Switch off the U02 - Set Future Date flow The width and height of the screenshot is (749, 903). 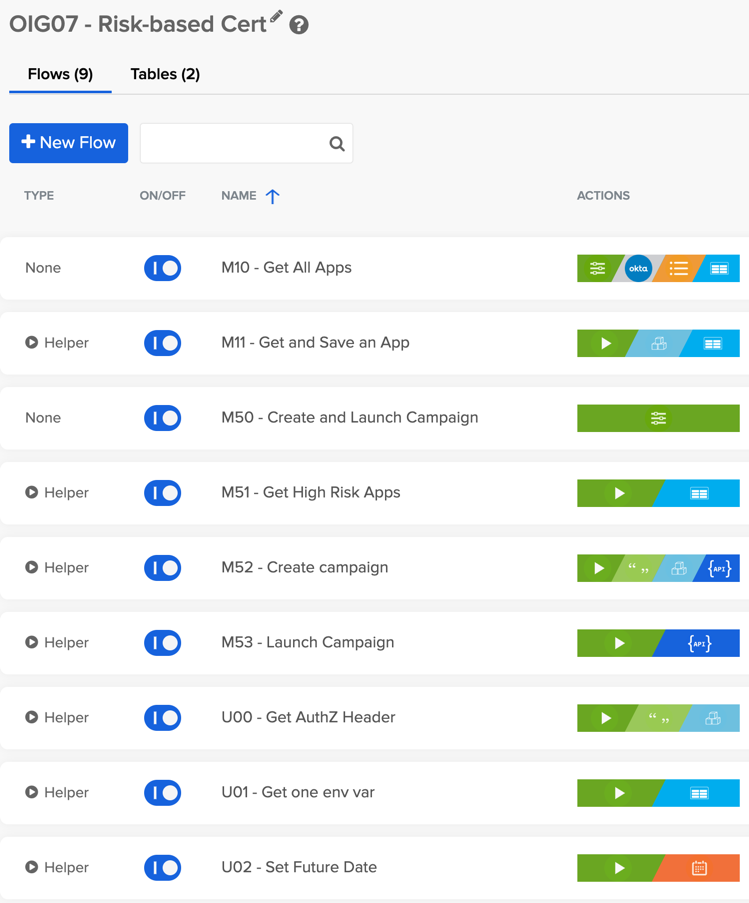[162, 868]
